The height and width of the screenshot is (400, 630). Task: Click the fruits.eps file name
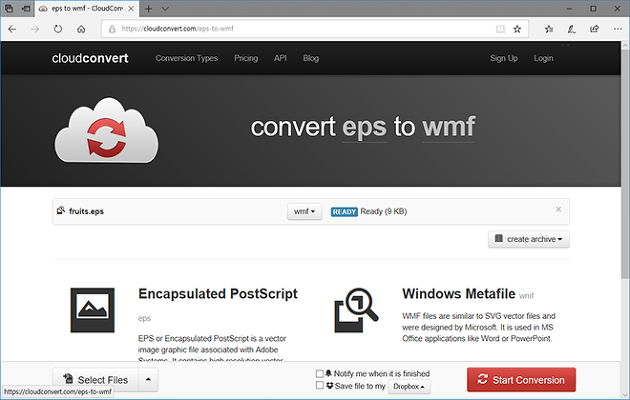tap(86, 211)
